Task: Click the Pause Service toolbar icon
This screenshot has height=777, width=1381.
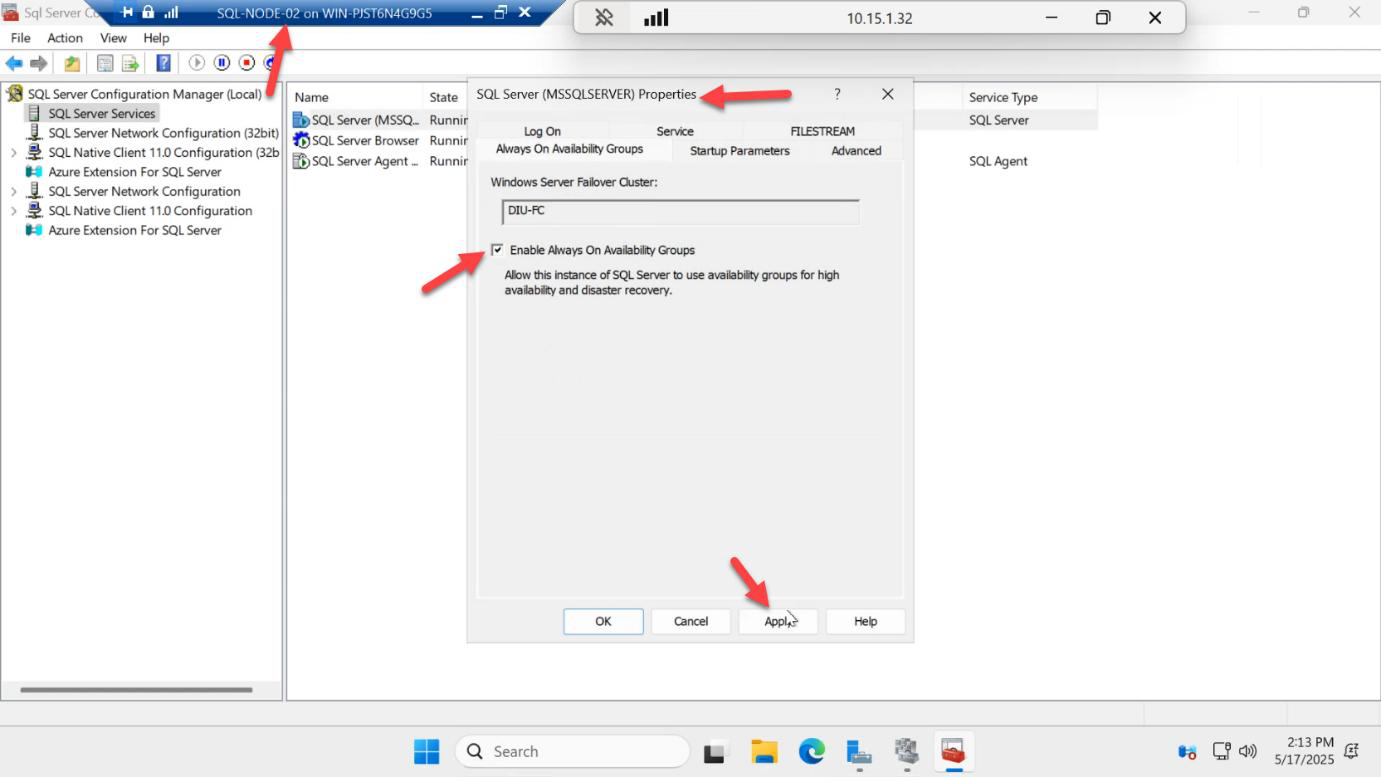Action: pyautogui.click(x=222, y=63)
